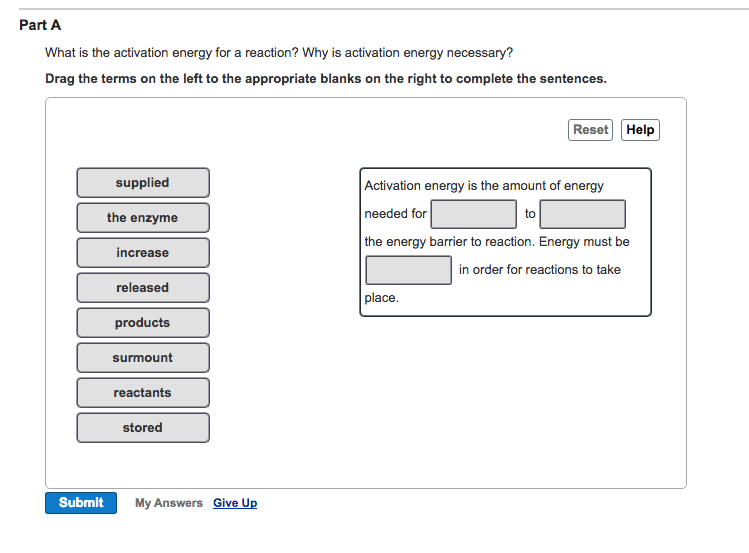
Task: Select the 'products' term tile
Action: coord(143,323)
